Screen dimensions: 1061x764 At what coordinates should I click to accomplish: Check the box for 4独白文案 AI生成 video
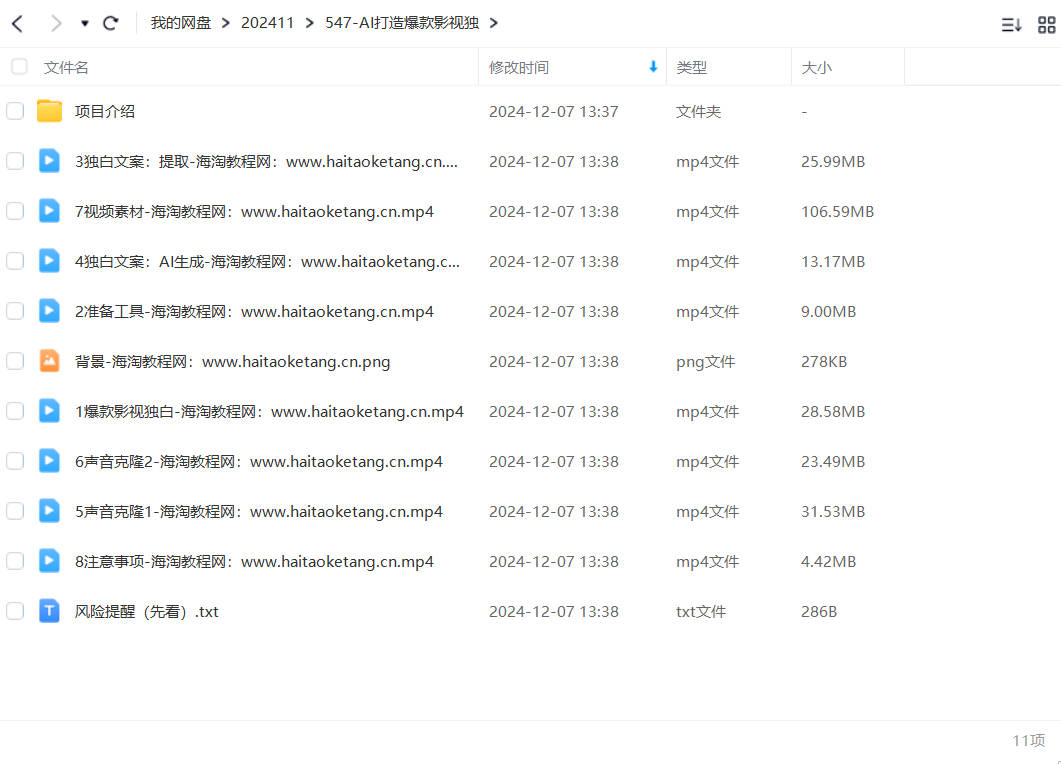point(15,261)
